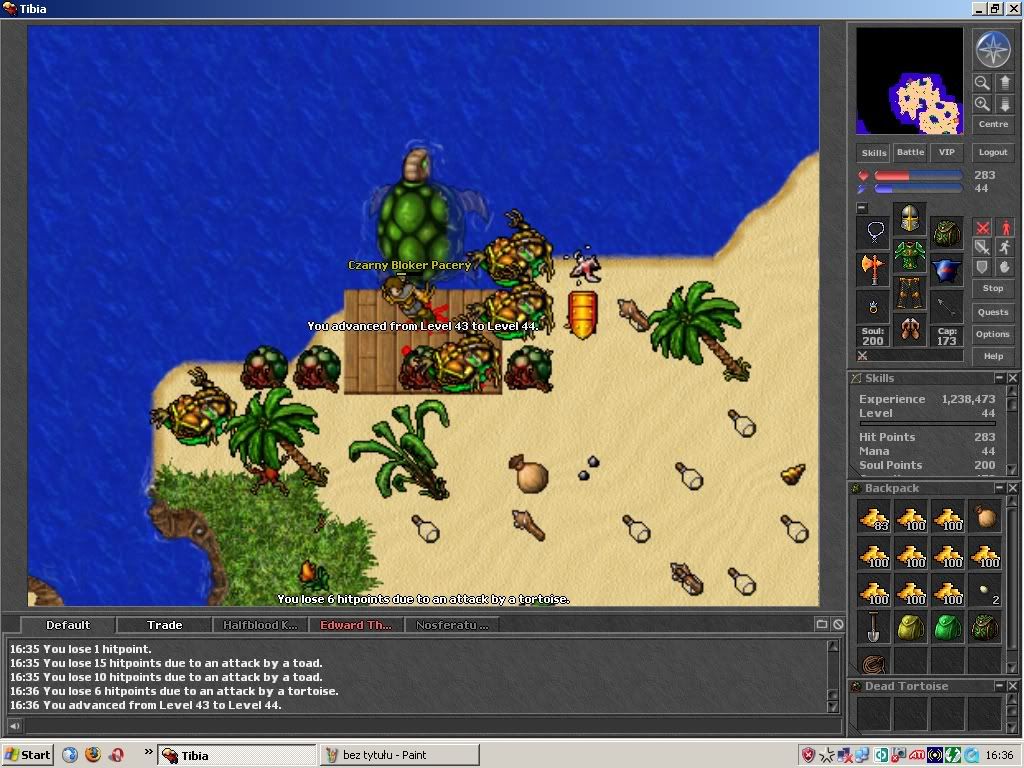Switch to the Default chat tab
1024x768 pixels.
[x=68, y=625]
